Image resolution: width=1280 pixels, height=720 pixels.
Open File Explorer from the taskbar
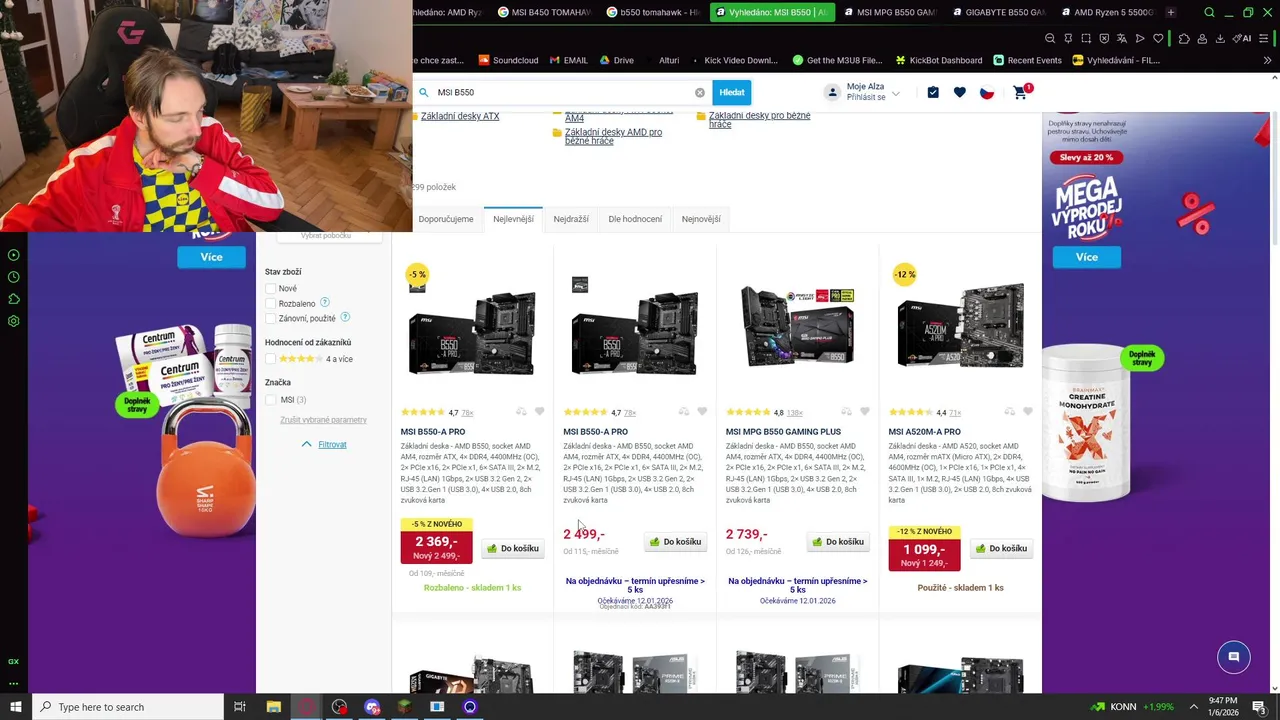click(x=273, y=707)
